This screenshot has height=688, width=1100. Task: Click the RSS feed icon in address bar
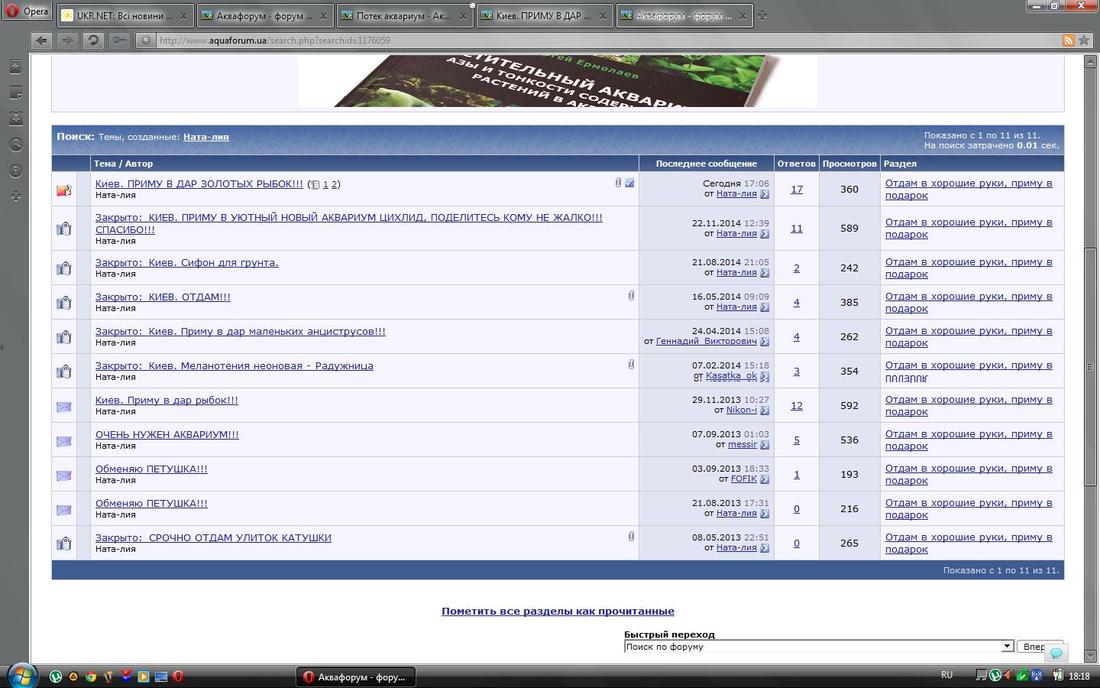1068,40
